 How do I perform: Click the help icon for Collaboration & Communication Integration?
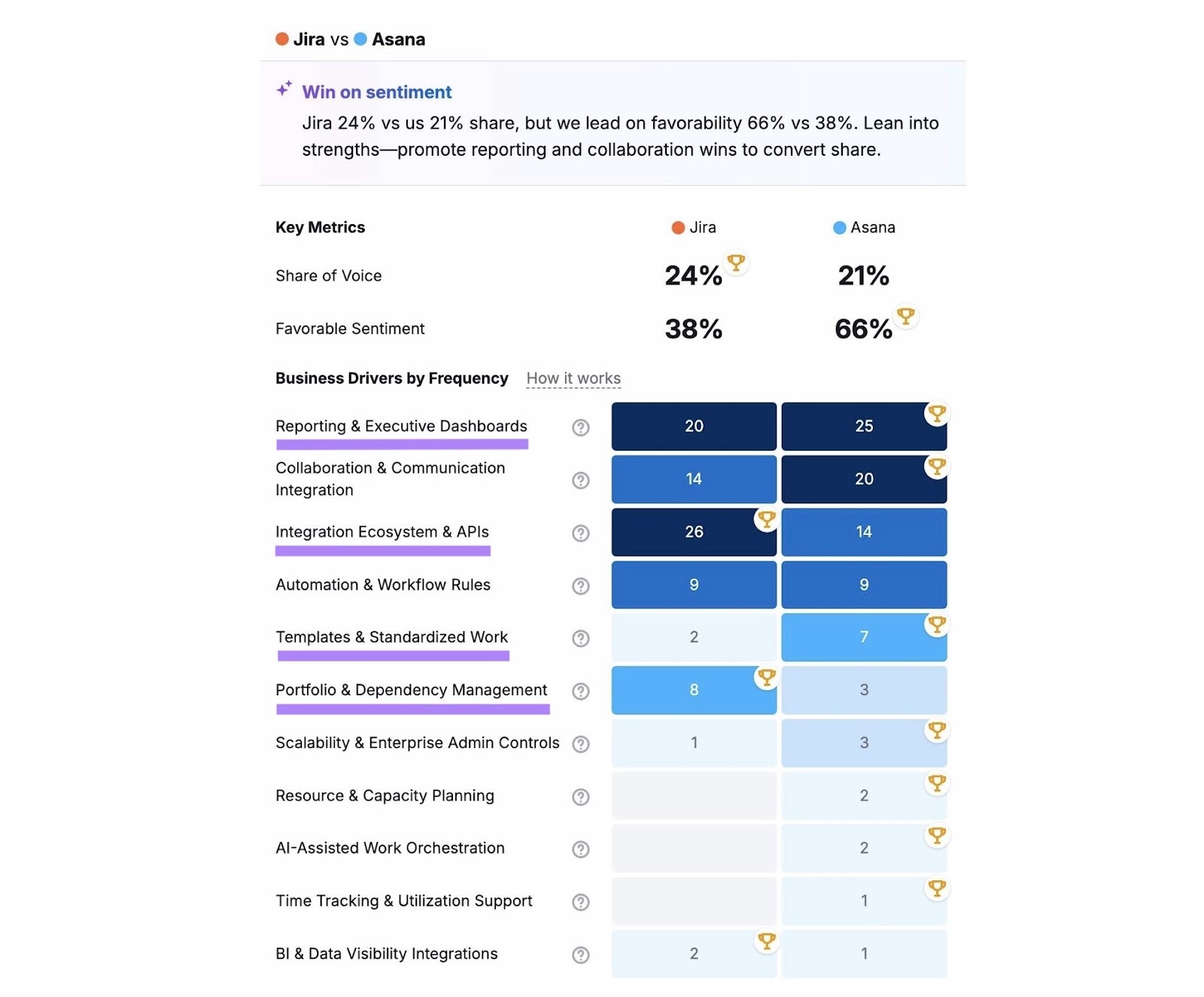click(580, 480)
